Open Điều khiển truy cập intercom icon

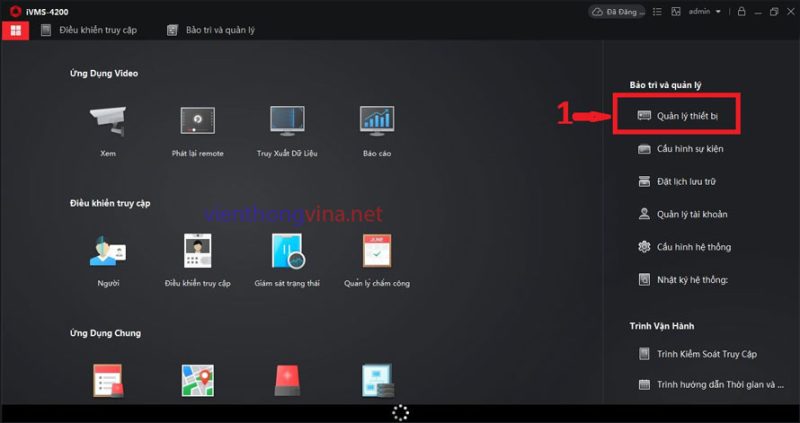[x=197, y=251]
